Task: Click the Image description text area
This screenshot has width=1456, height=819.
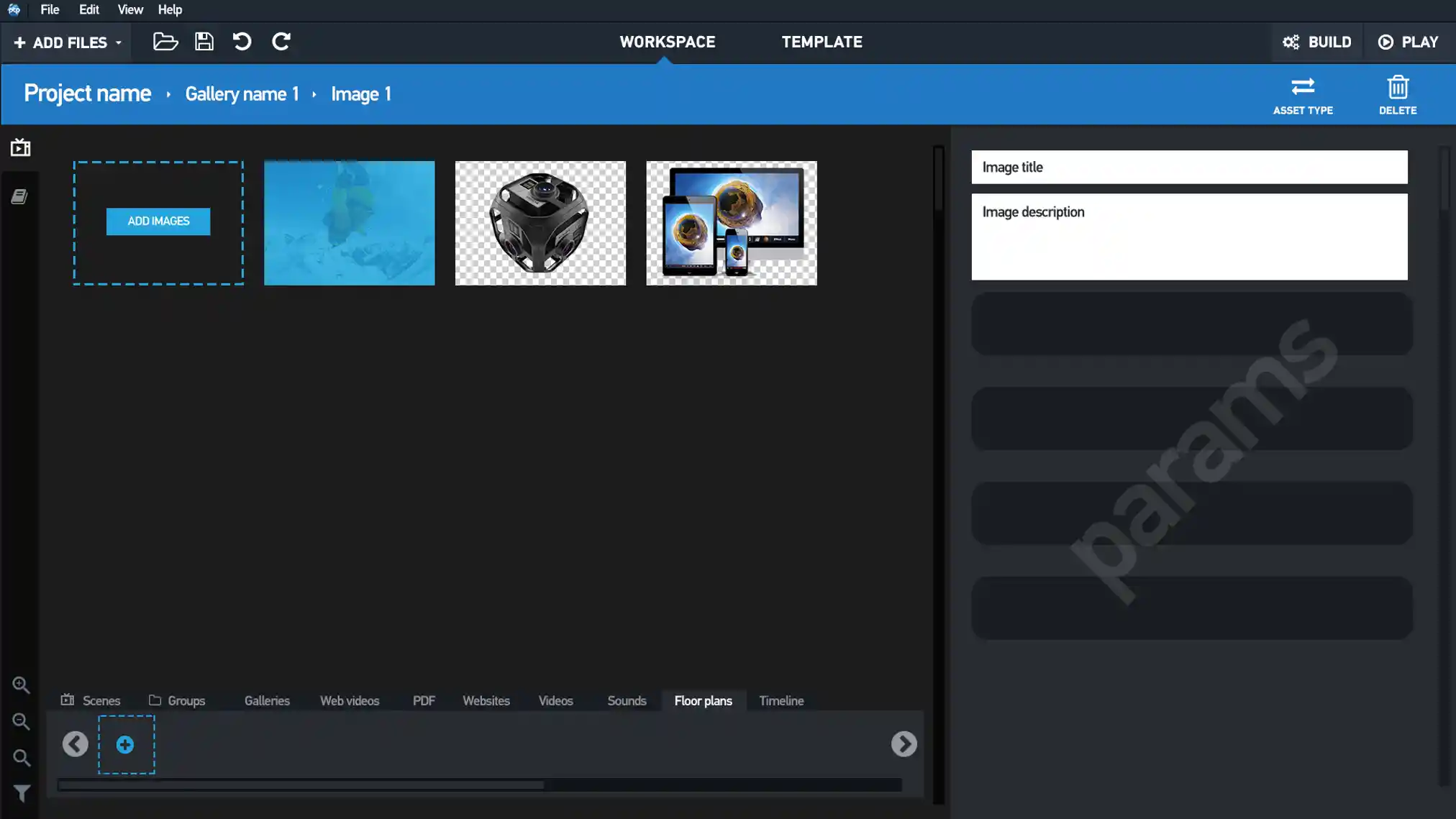Action: (1189, 236)
